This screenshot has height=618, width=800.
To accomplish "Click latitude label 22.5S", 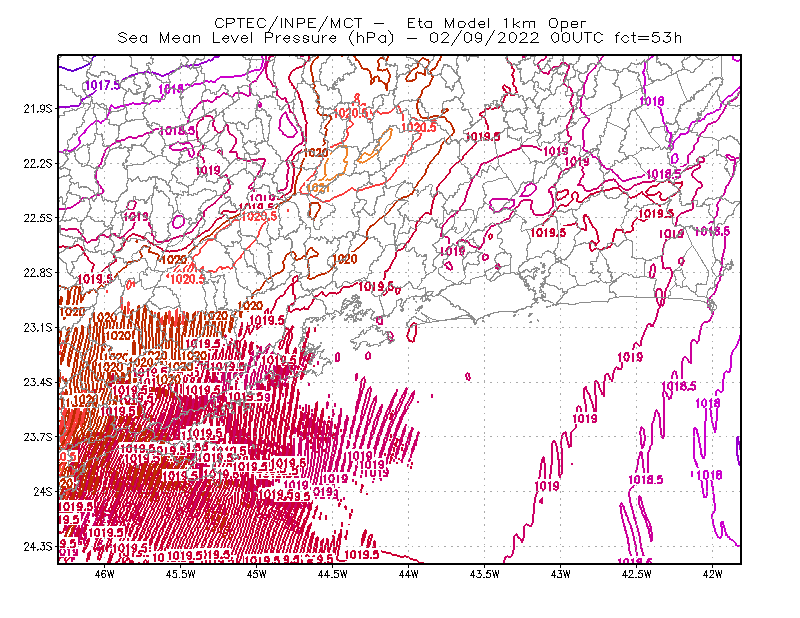I will (38, 218).
